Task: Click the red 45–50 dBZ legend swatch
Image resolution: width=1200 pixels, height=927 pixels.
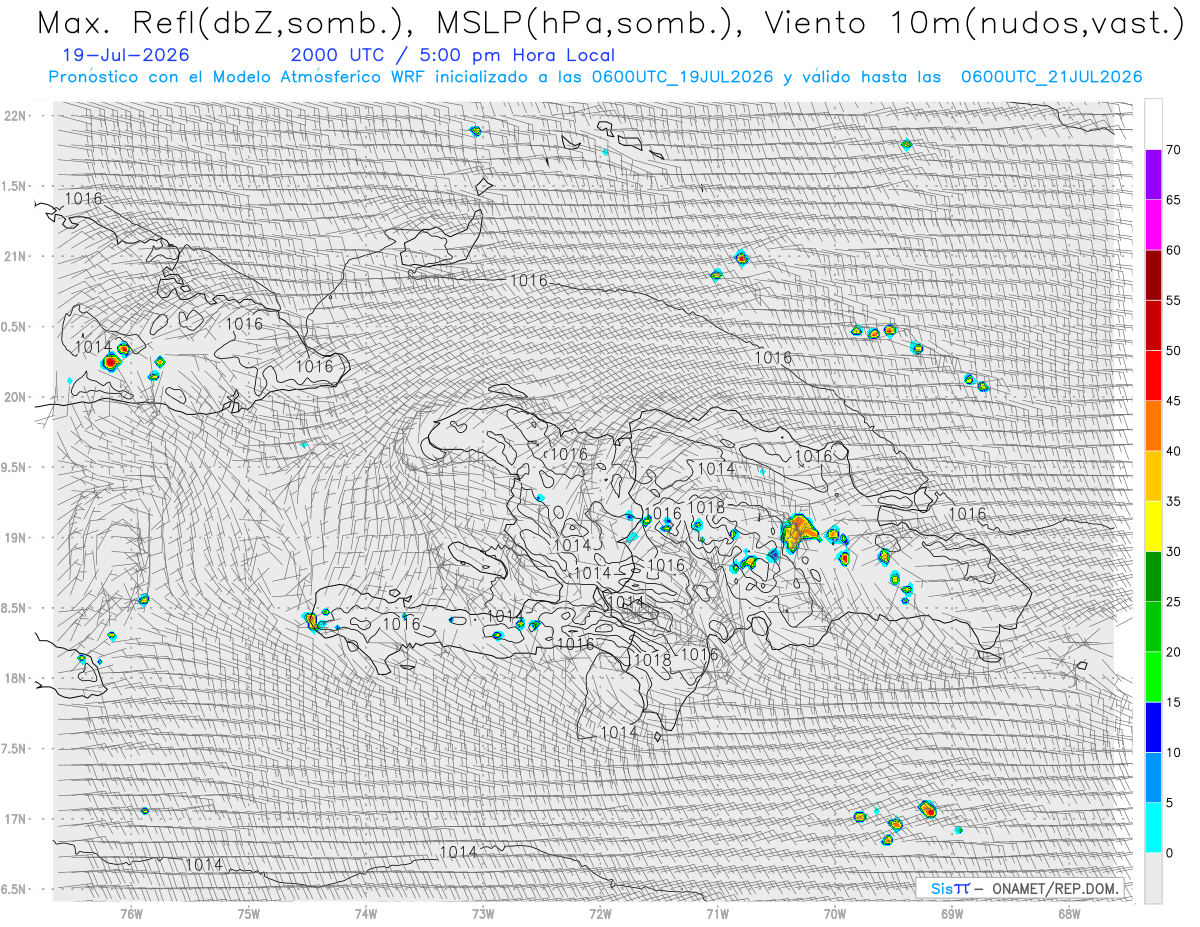Action: point(1153,376)
